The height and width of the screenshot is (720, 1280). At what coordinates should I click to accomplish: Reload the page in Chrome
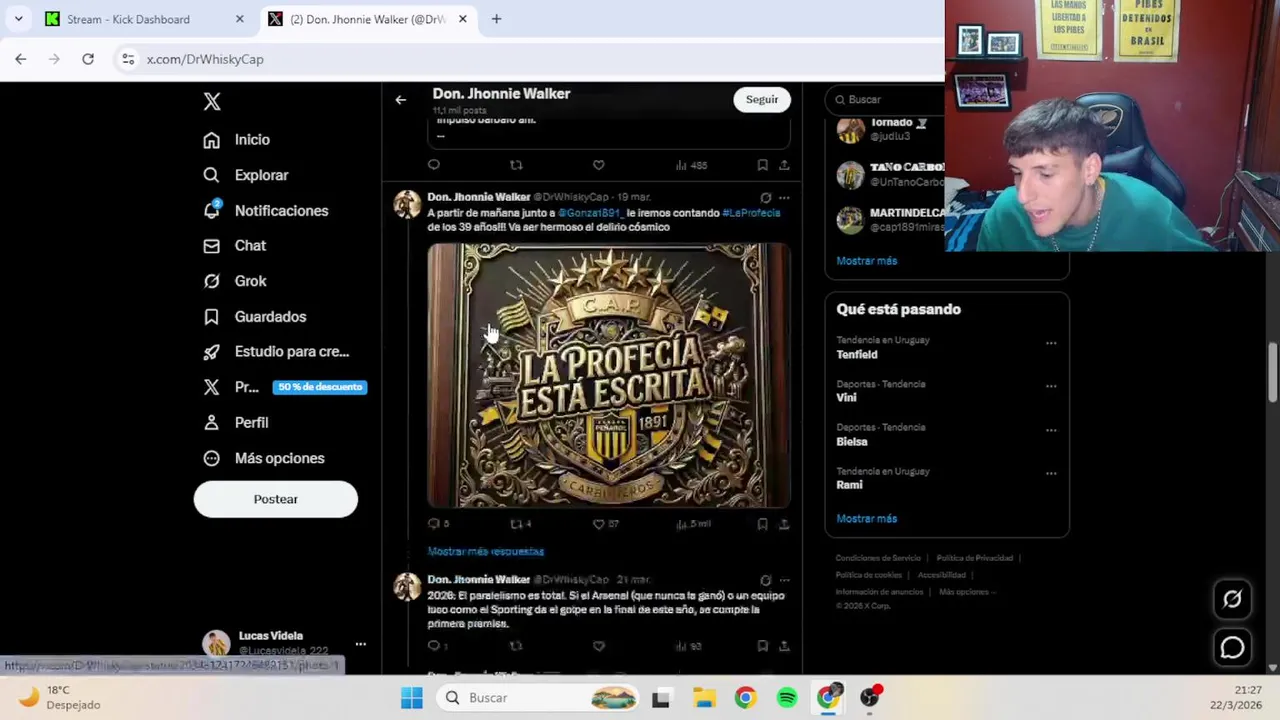88,59
